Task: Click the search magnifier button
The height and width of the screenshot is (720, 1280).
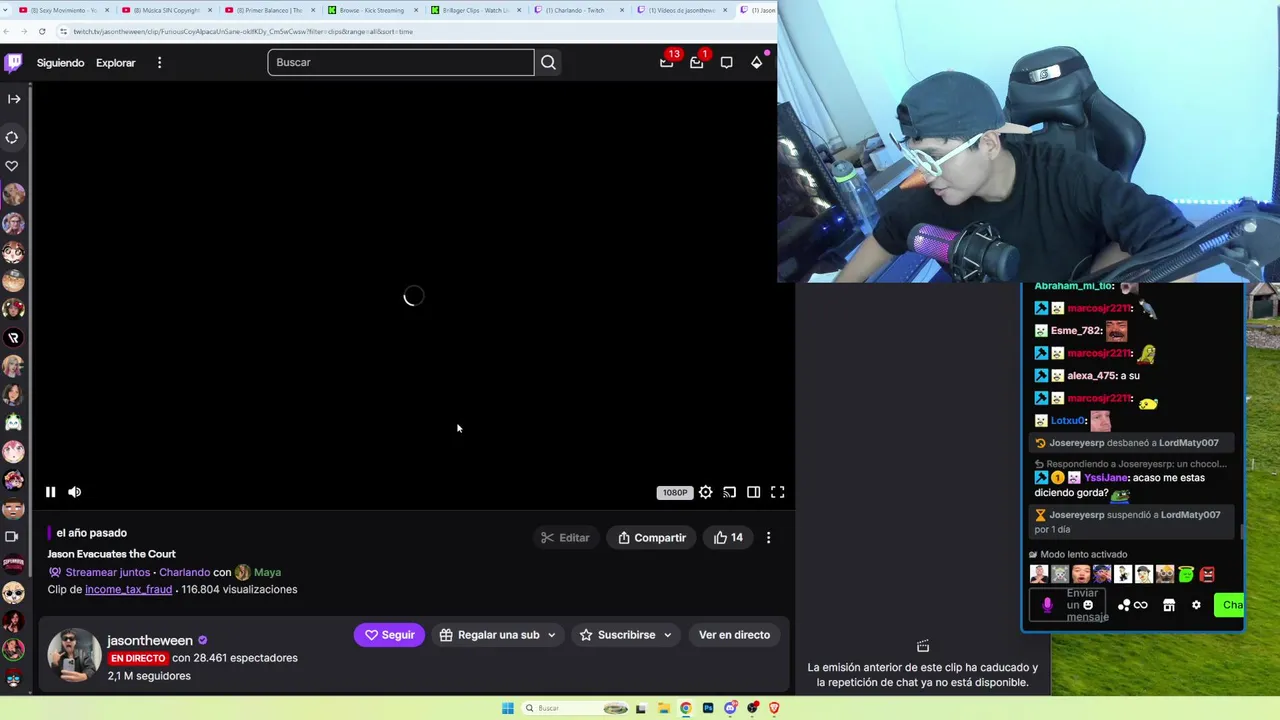Action: pyautogui.click(x=548, y=62)
